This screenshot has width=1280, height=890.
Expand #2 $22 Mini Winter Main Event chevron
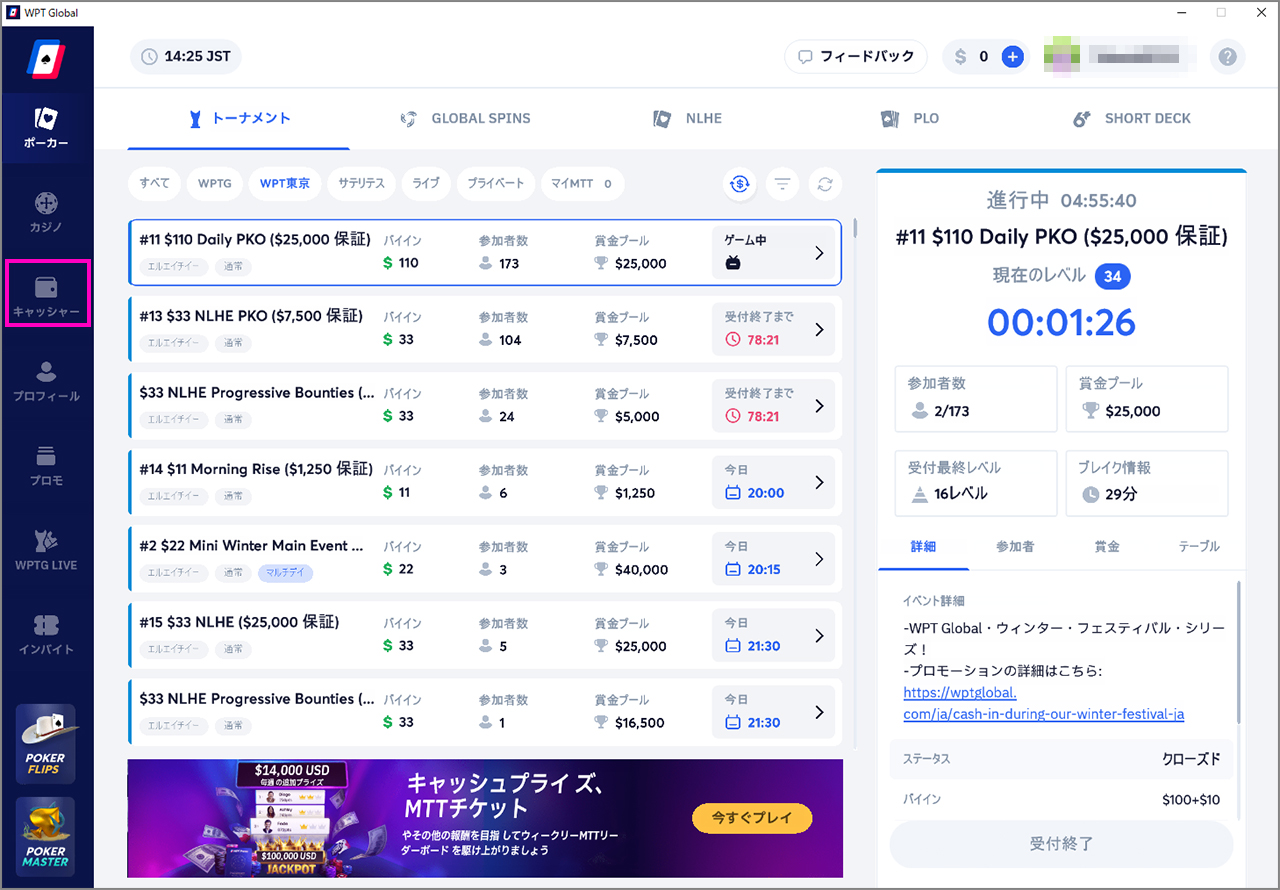coord(819,559)
